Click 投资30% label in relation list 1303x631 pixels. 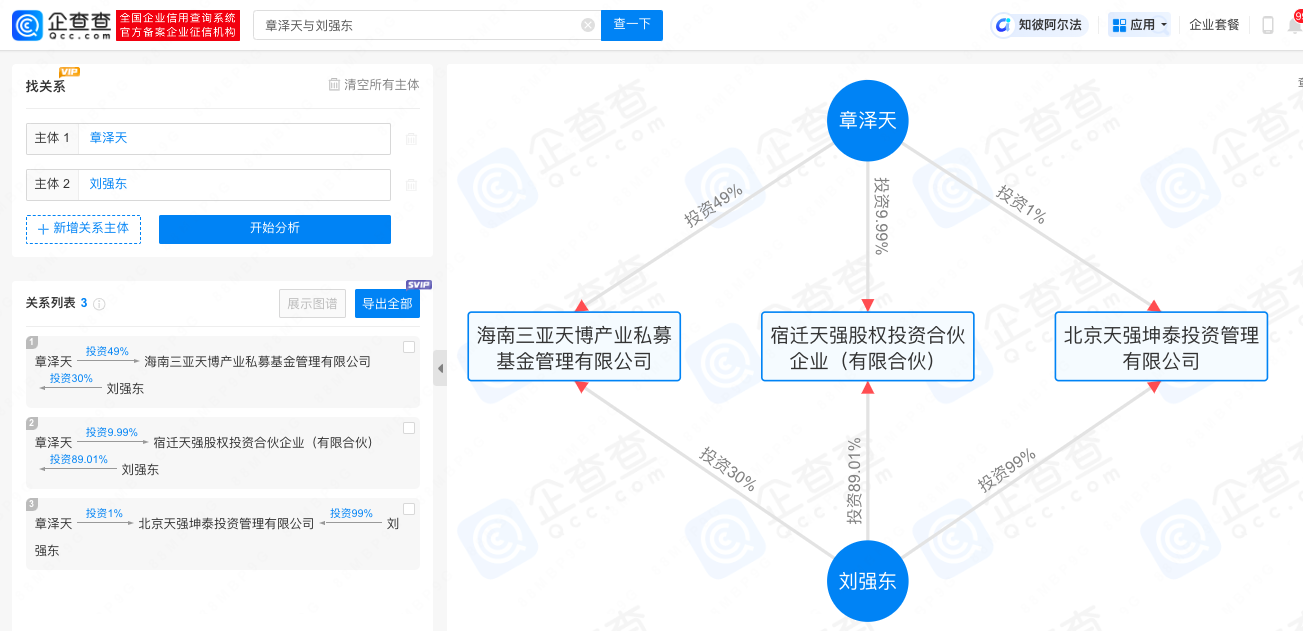click(71, 379)
